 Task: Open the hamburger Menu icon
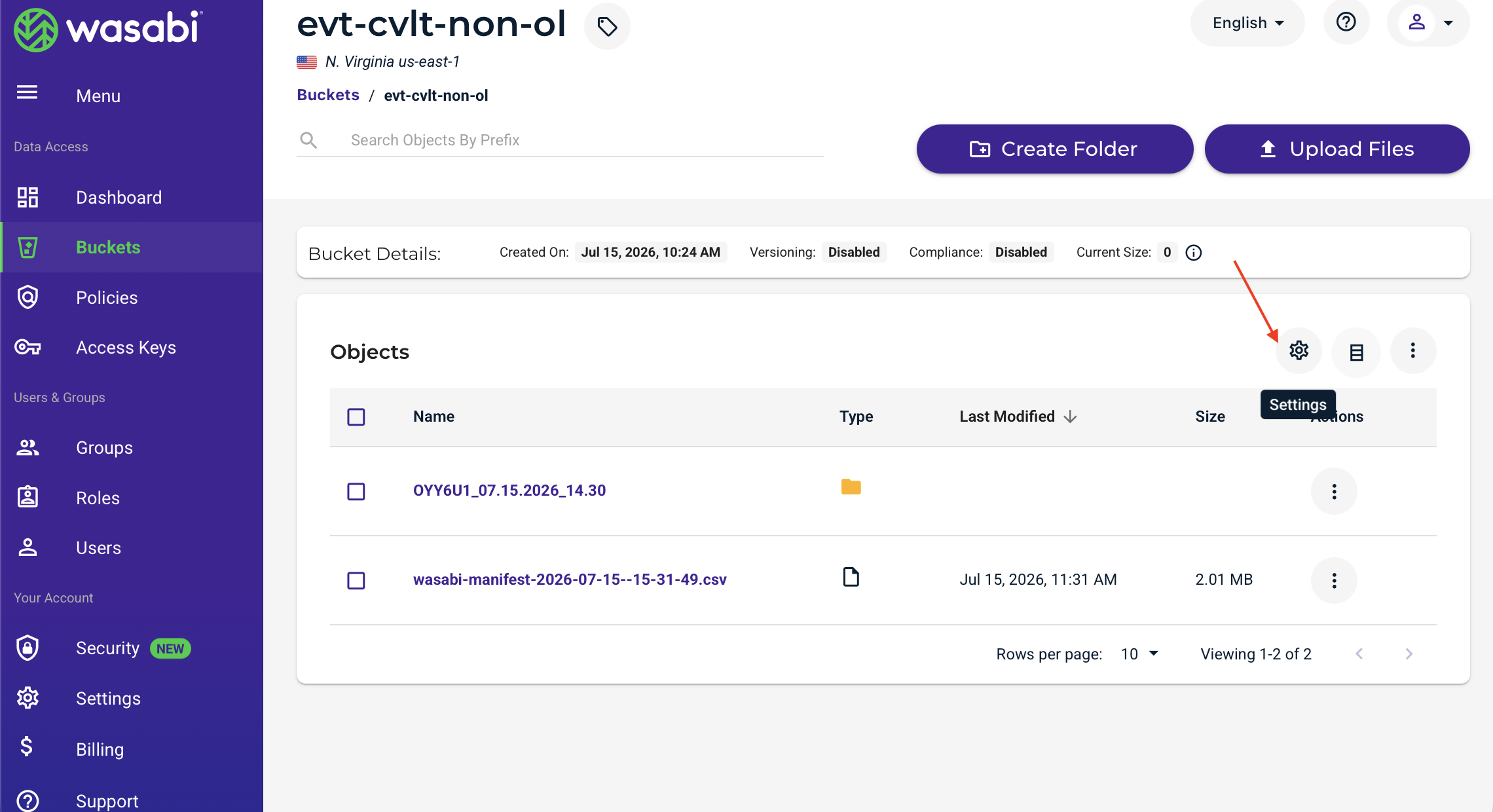coord(27,93)
